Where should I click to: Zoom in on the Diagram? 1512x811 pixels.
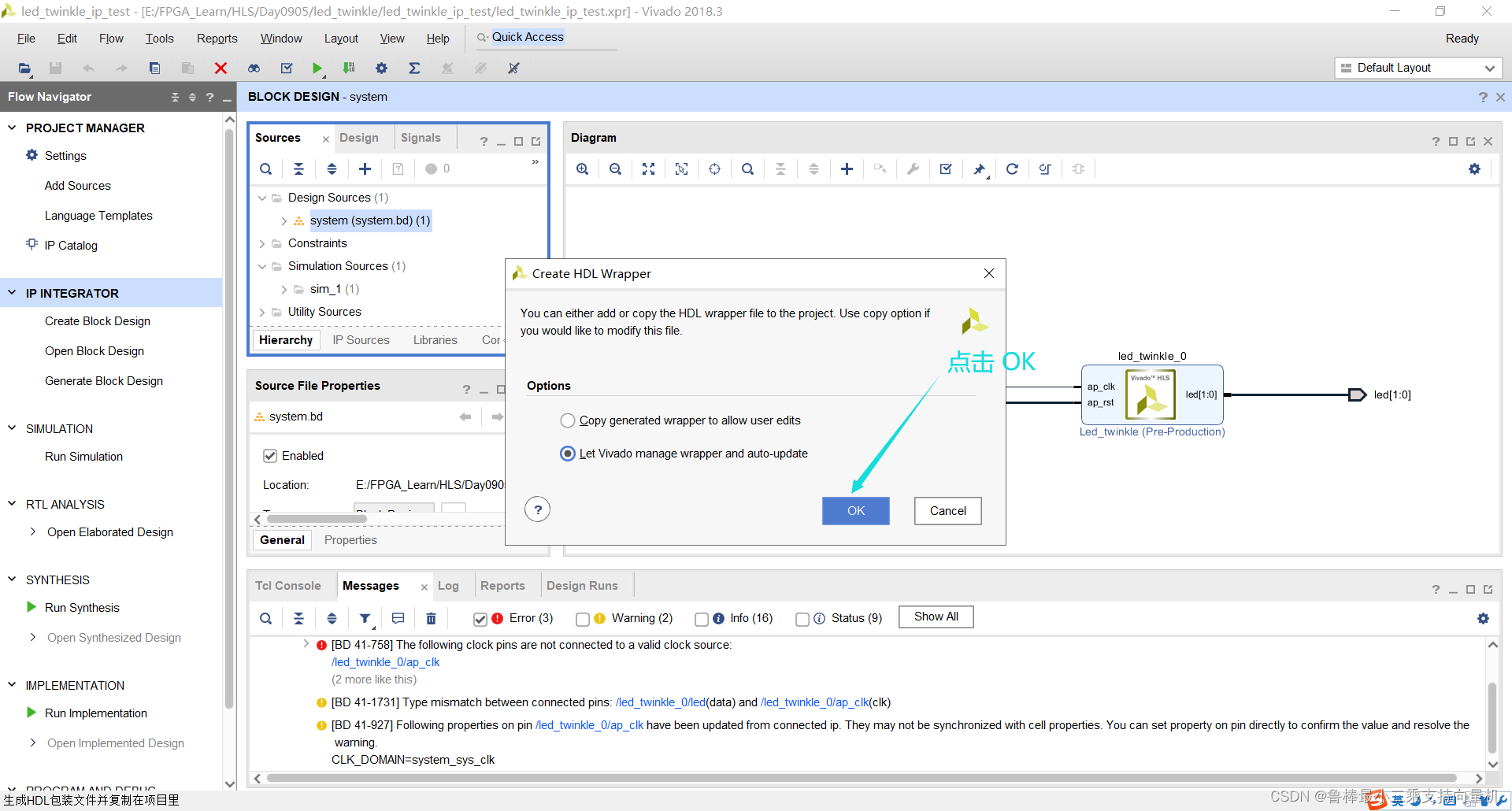point(582,168)
